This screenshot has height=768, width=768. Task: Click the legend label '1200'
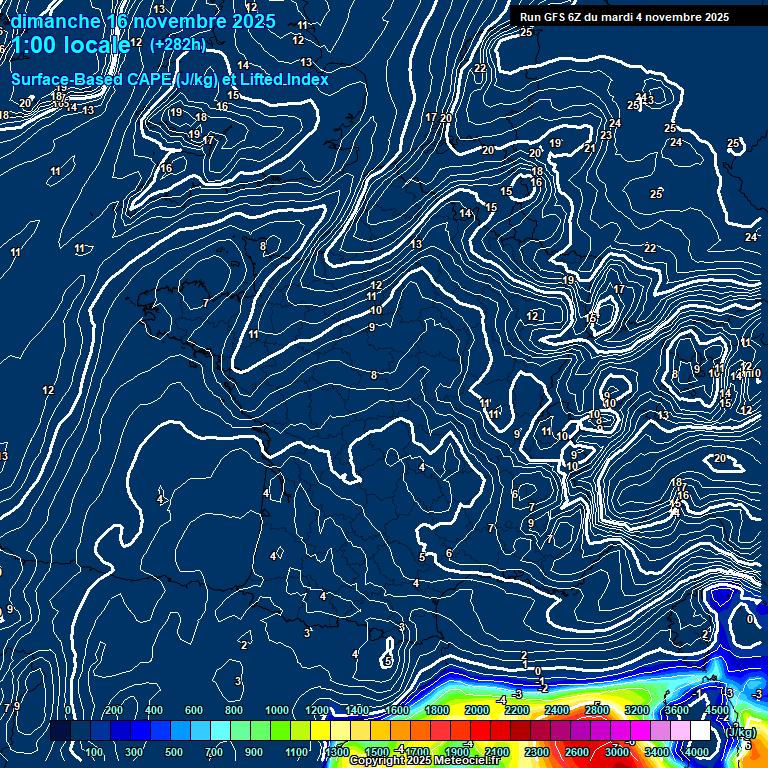(x=317, y=710)
